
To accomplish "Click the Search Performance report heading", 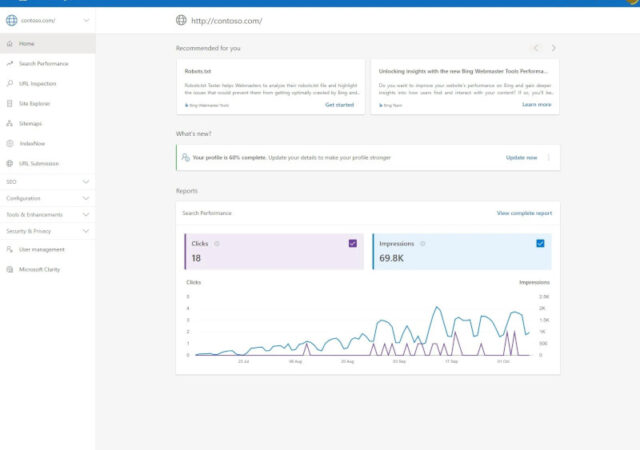I will tap(207, 213).
